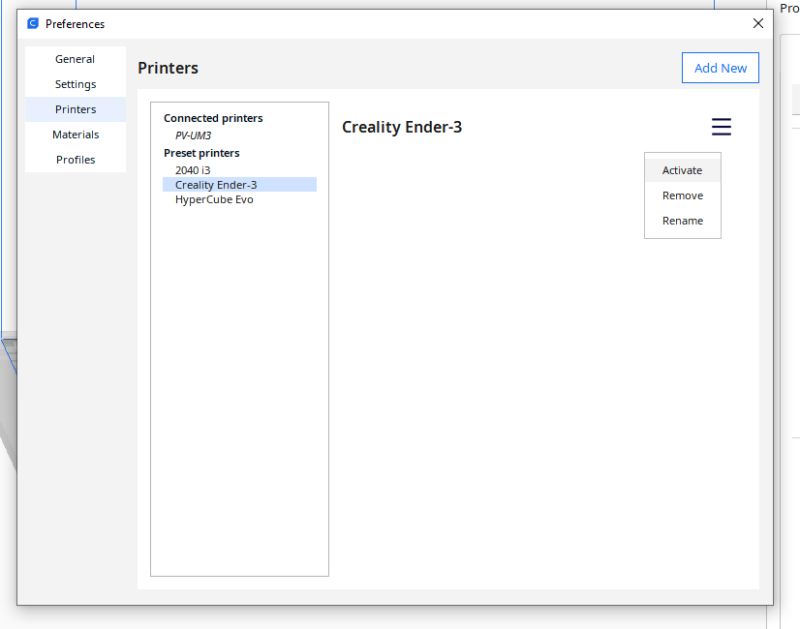The width and height of the screenshot is (800, 629).
Task: Click the Connected printers group label
Action: [212, 117]
